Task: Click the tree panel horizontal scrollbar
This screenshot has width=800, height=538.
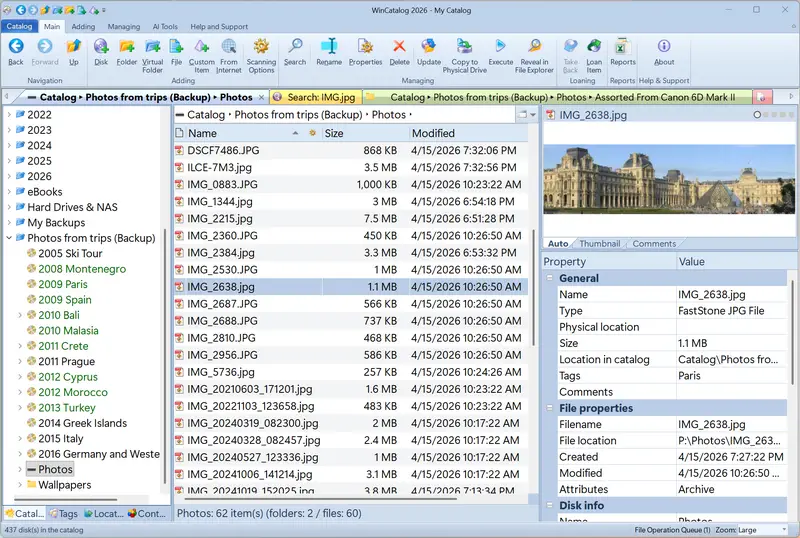Action: coord(65,500)
